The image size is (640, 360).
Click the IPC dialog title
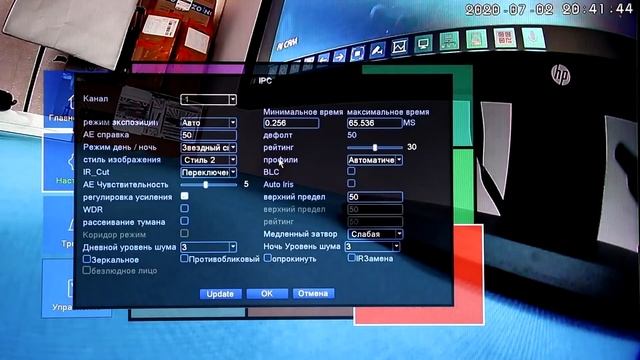pos(265,81)
